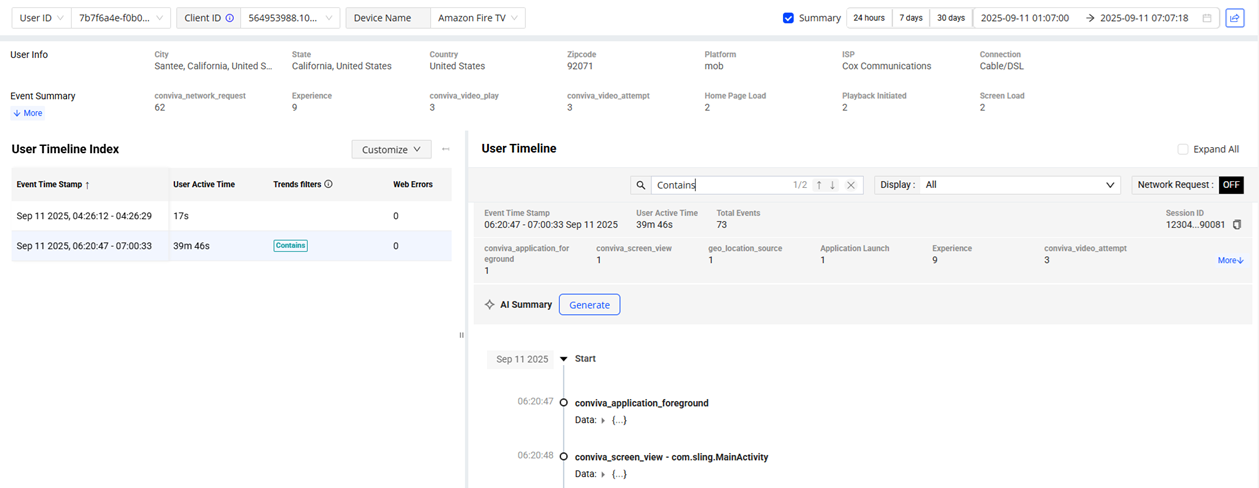
Task: Click the Client ID info icon
Action: [230, 18]
